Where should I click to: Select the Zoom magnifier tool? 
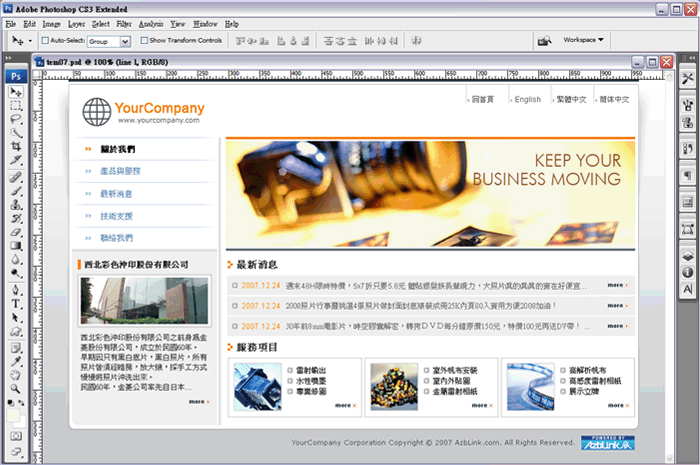(x=16, y=388)
